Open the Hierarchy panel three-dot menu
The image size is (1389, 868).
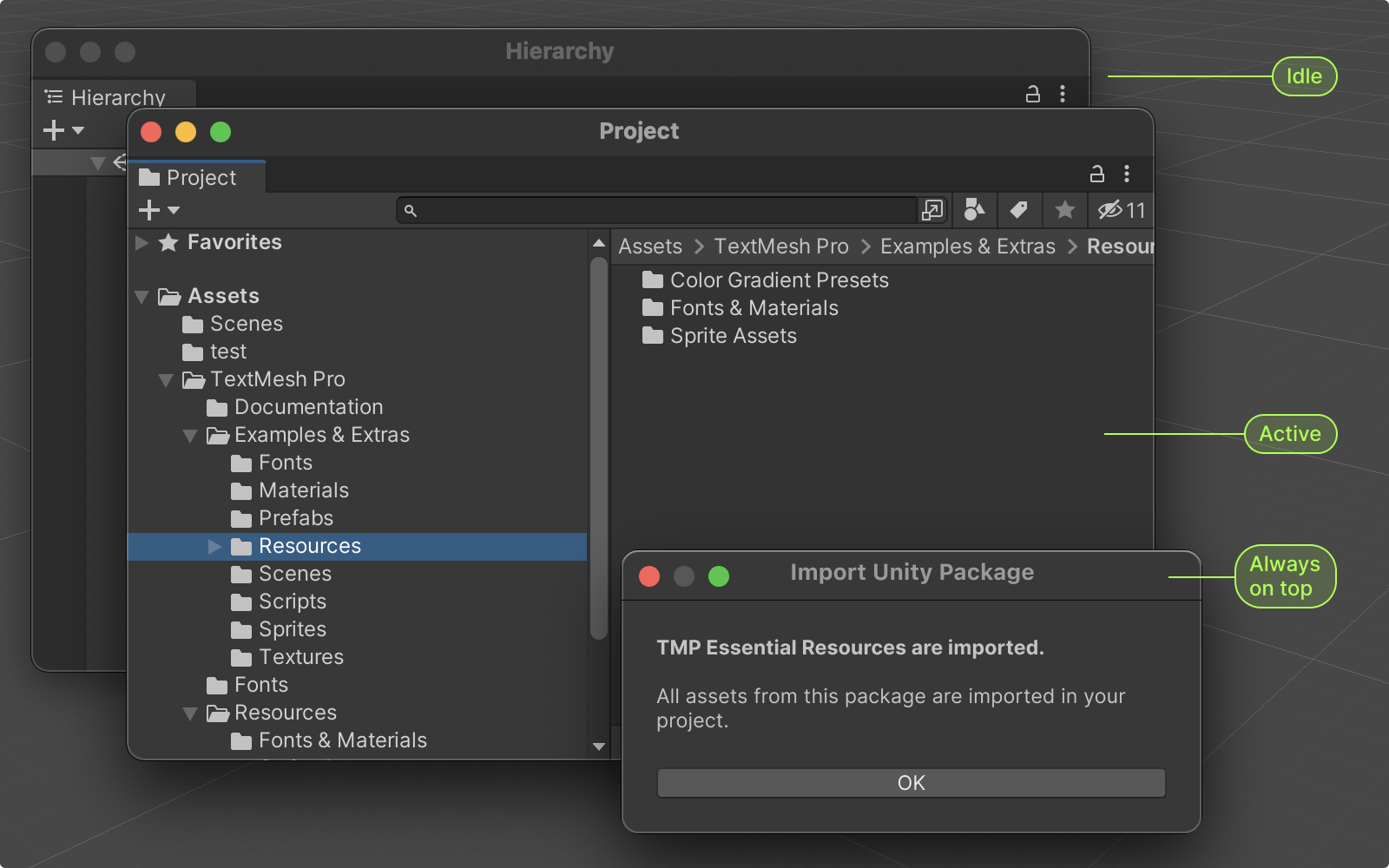[1063, 94]
